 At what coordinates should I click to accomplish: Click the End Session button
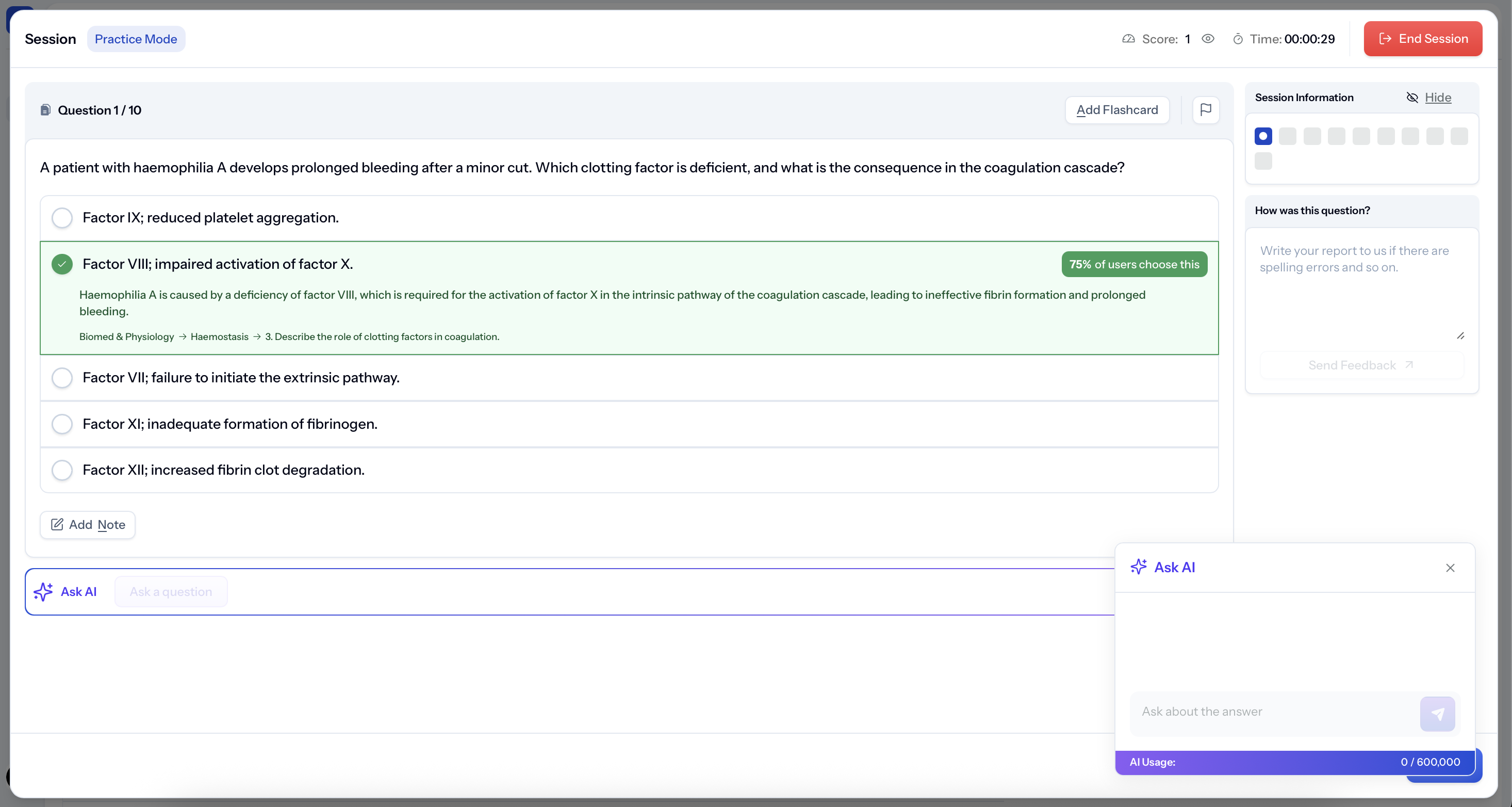tap(1422, 39)
